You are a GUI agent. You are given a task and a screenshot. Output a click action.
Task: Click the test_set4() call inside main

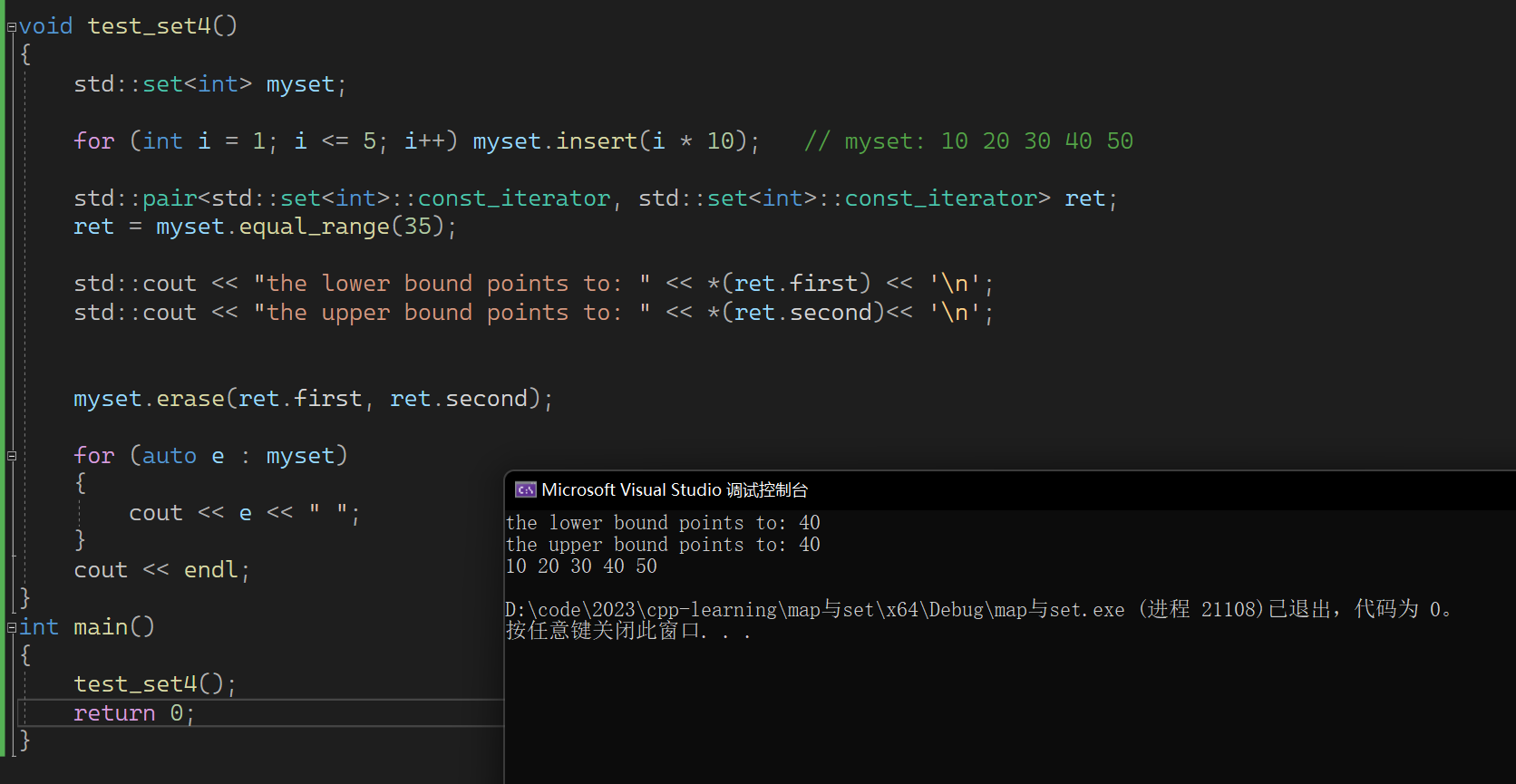(155, 684)
